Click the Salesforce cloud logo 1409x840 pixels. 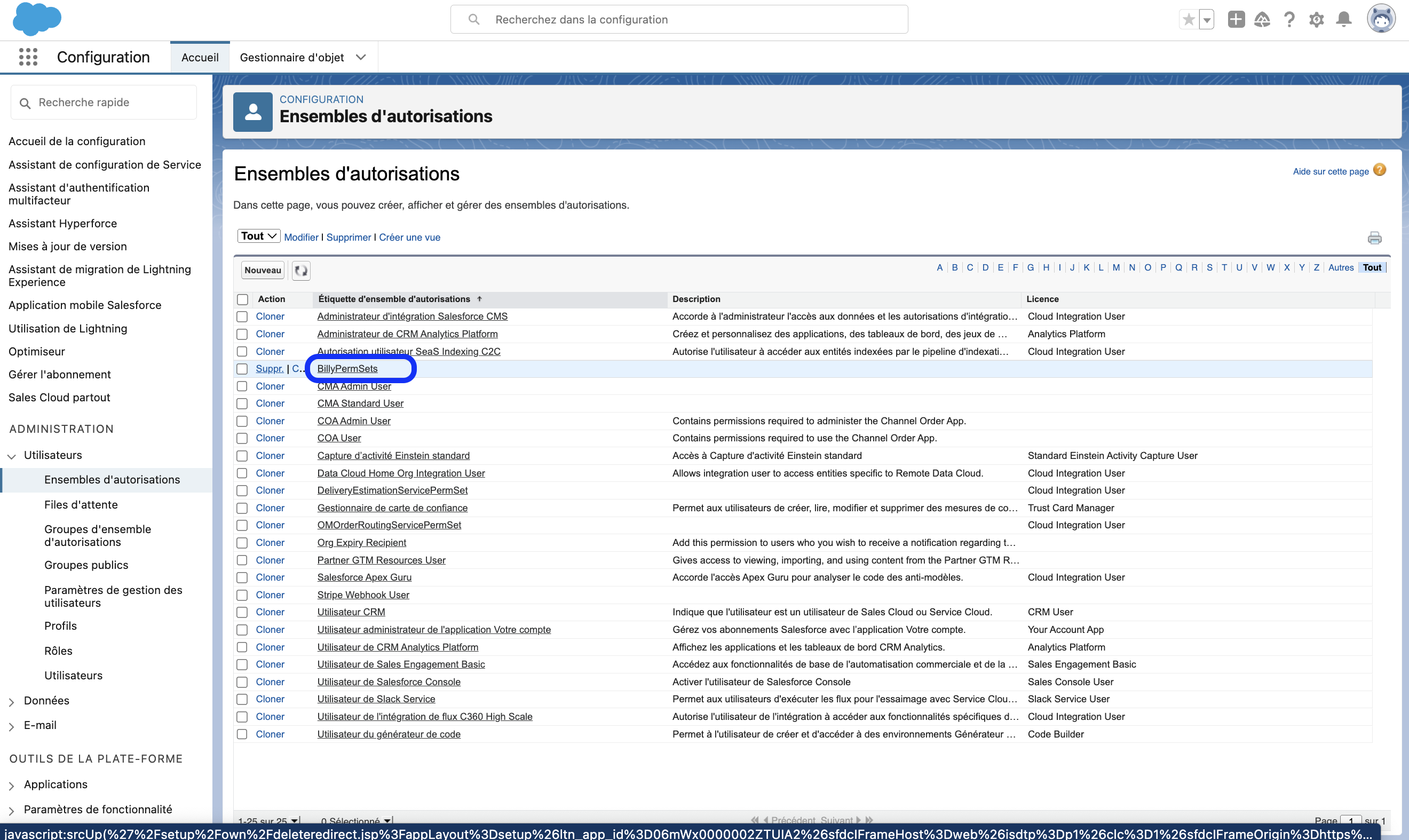pos(37,19)
